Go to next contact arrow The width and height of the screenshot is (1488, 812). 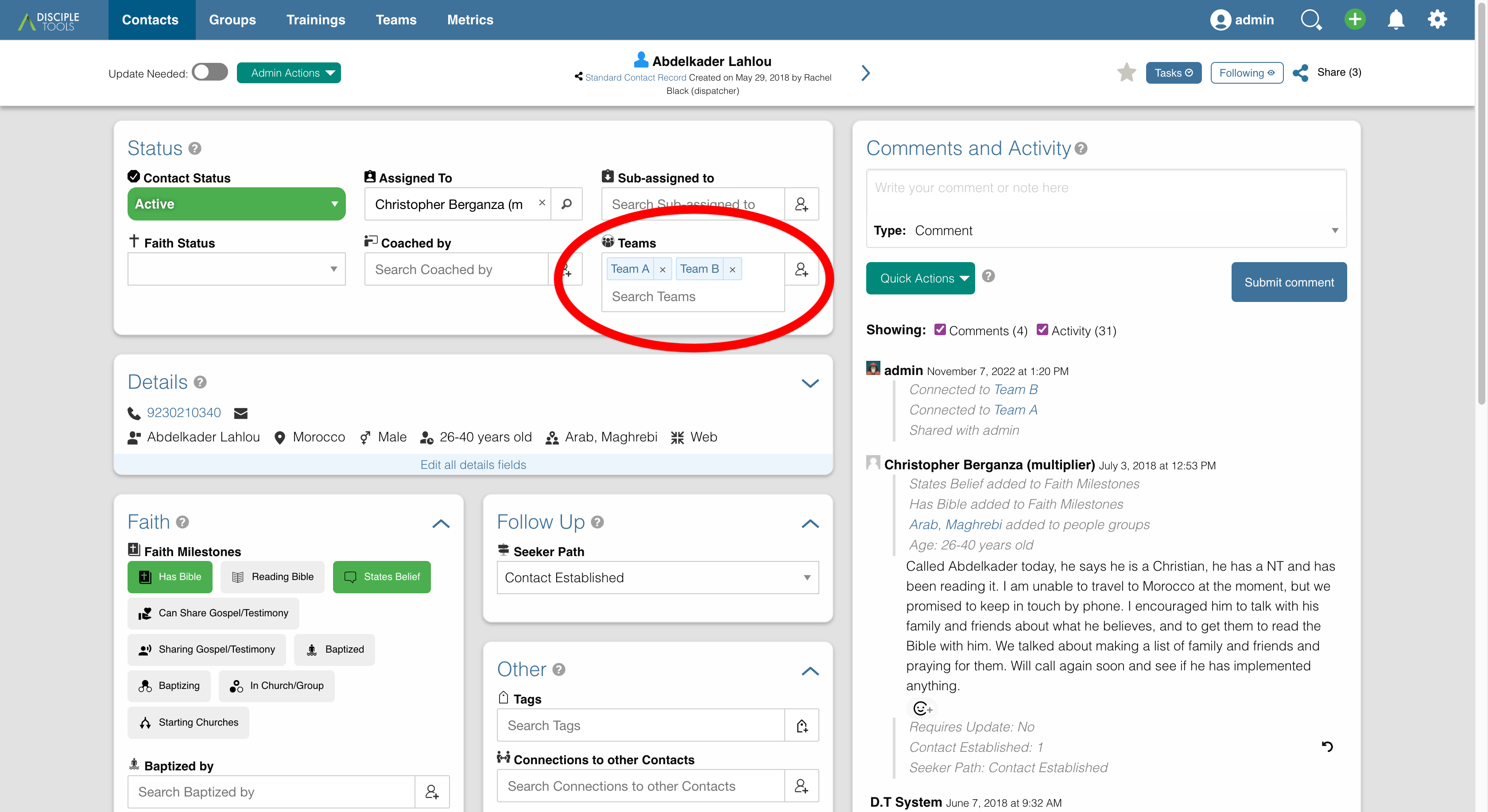click(865, 73)
